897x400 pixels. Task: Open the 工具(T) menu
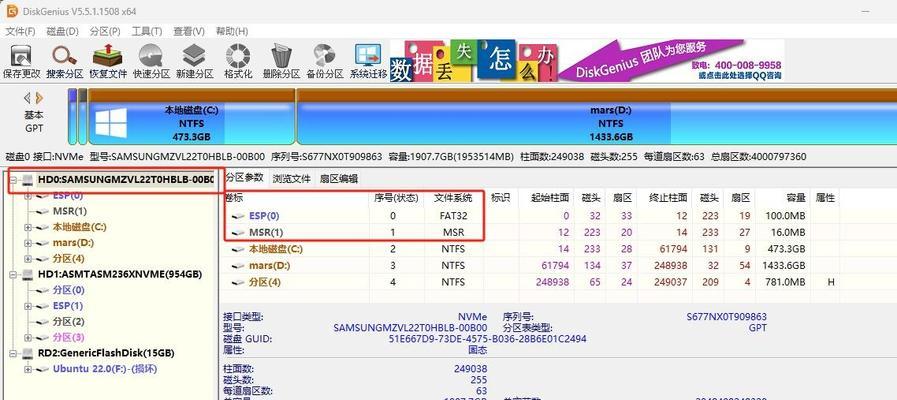pos(147,31)
